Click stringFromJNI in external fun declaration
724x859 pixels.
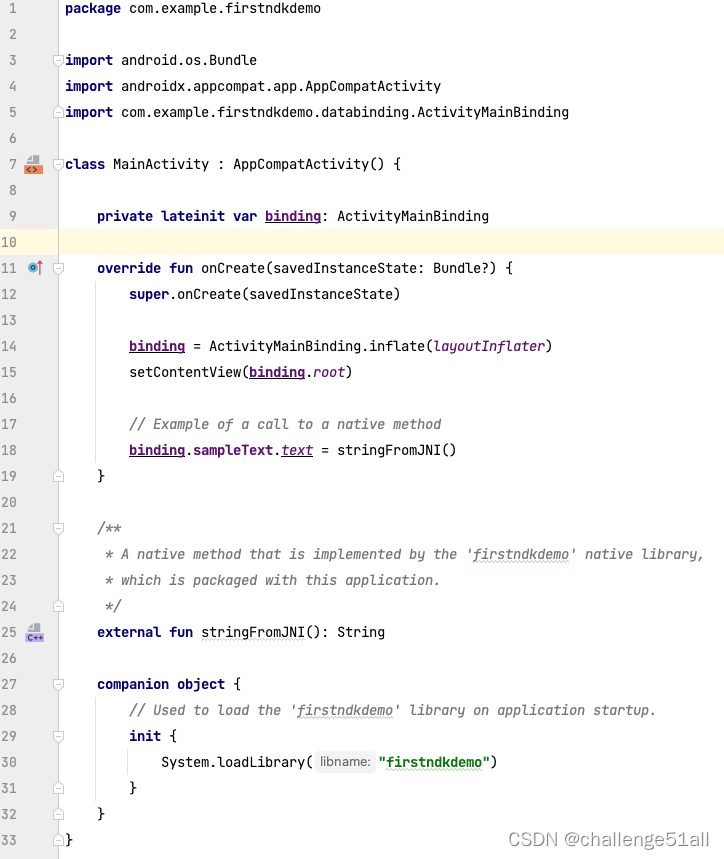pyautogui.click(x=253, y=632)
